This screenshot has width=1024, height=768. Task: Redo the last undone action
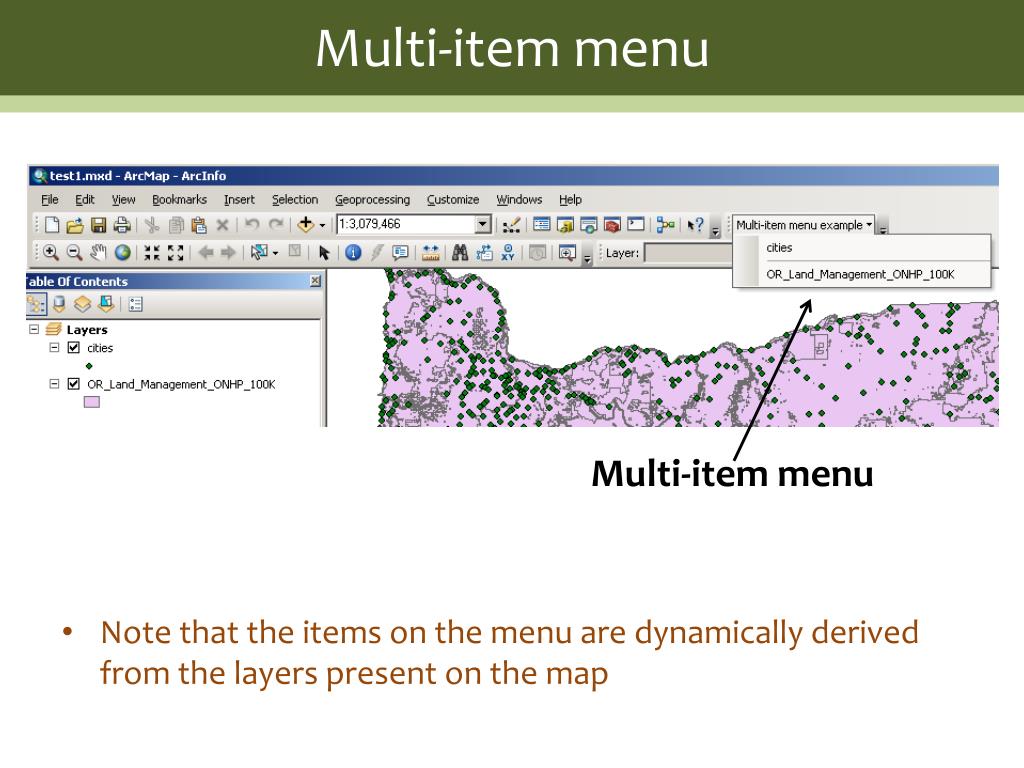pyautogui.click(x=276, y=225)
